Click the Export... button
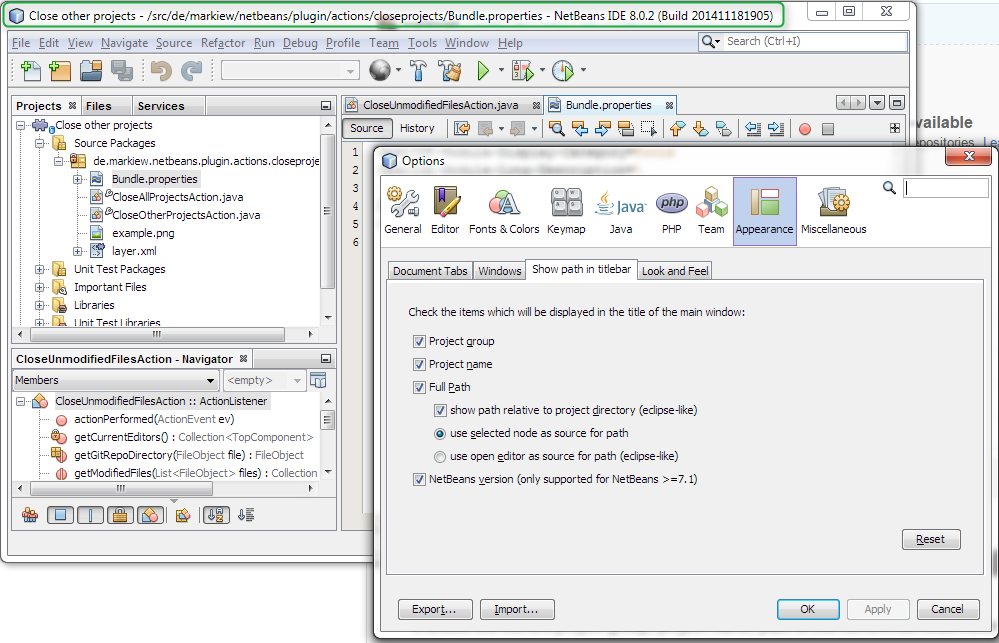The height and width of the screenshot is (643, 999). pos(435,609)
